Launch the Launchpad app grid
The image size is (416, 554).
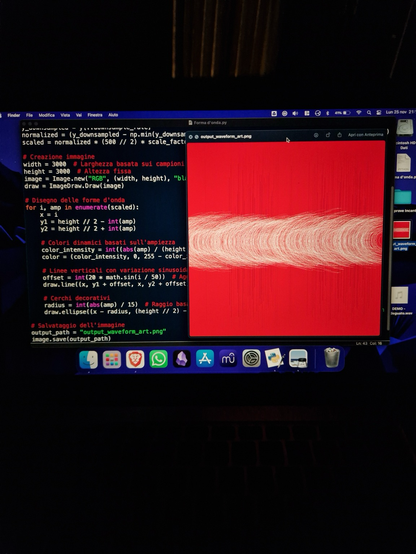point(112,359)
